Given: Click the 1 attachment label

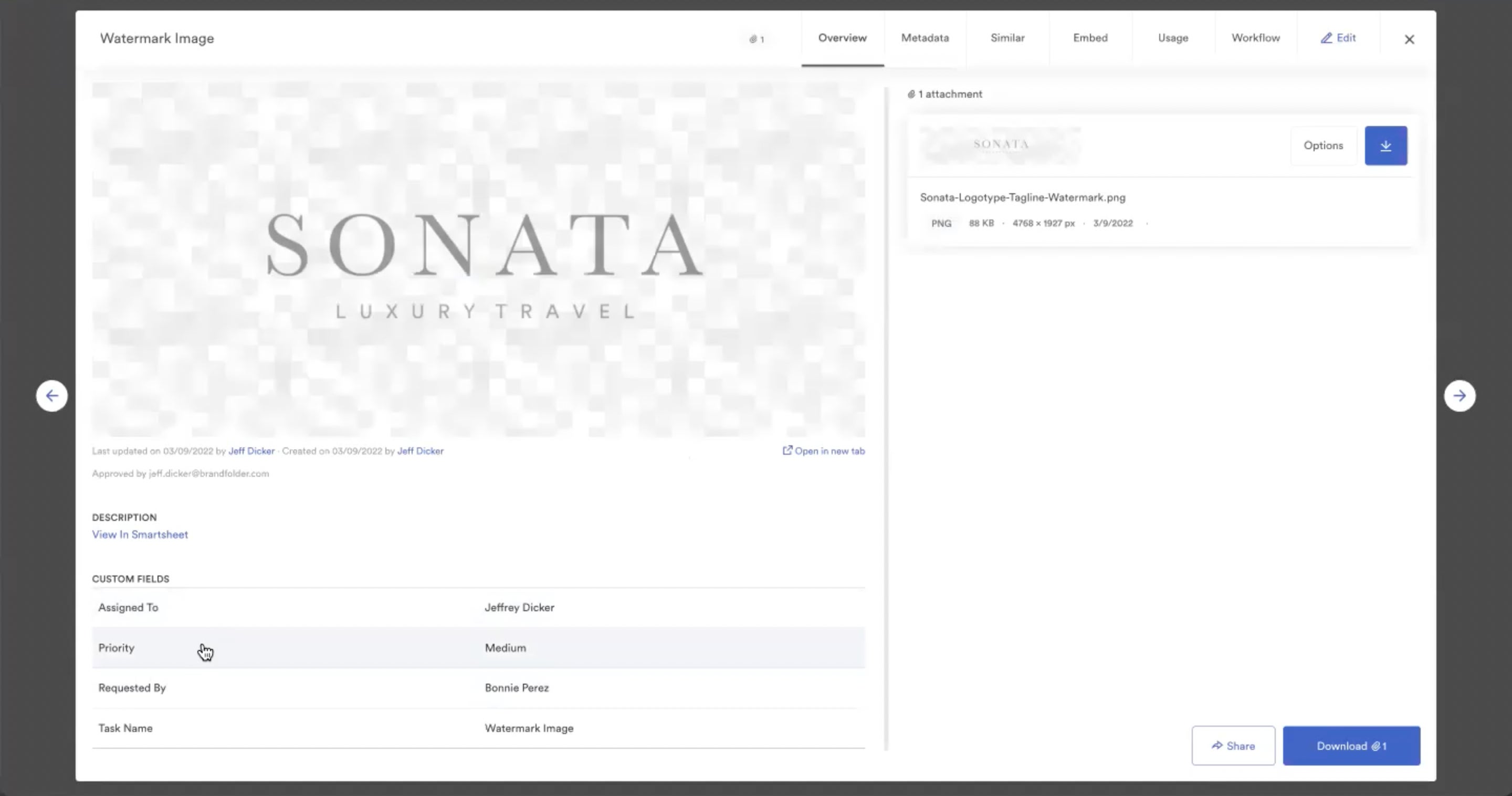Looking at the screenshot, I should tap(944, 94).
